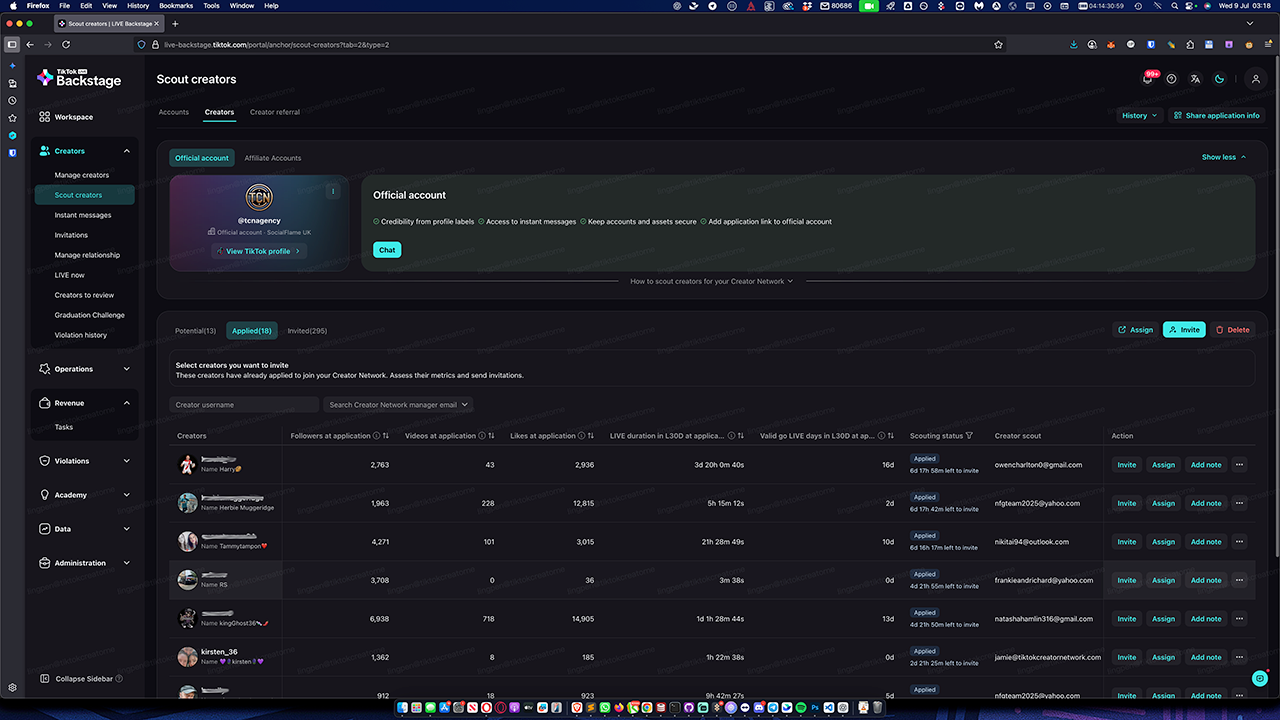Switch to the Potential(13) tab

click(x=195, y=331)
